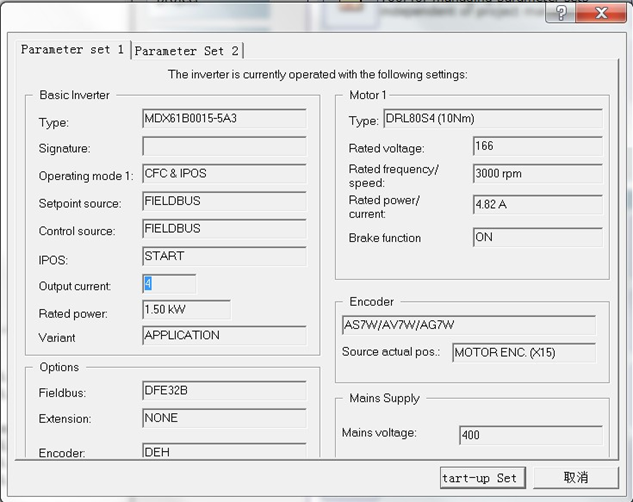Close the dialog with the X button
Image resolution: width=633 pixels, height=502 pixels.
pyautogui.click(x=603, y=13)
